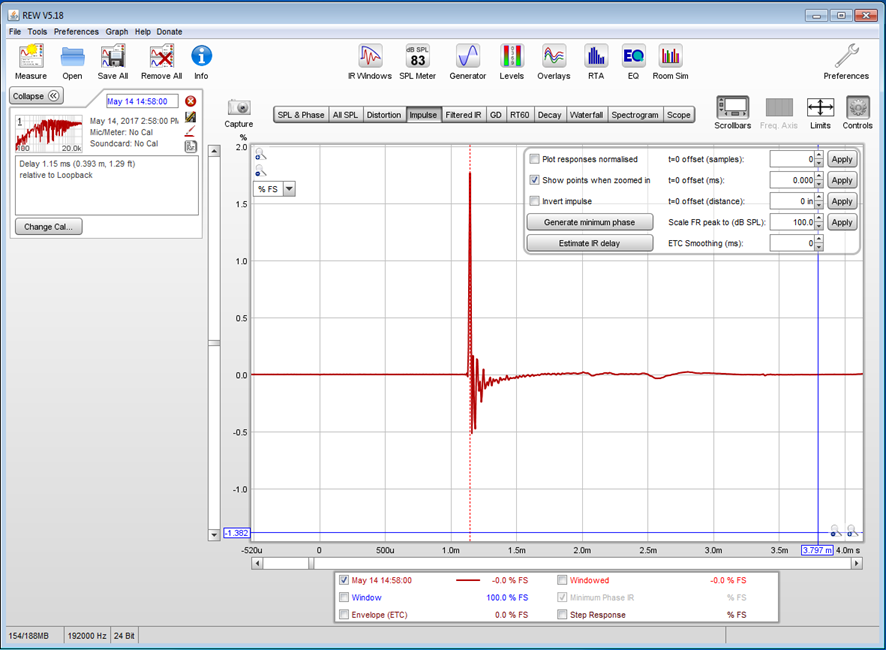Switch to Spectrogram tab
This screenshot has height=650, width=886.
[635, 115]
